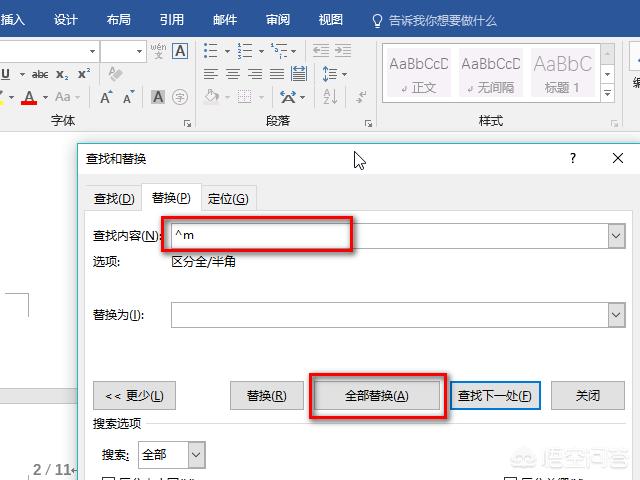Viewport: 640px width, 480px height.
Task: Open the 插入 ribbon tab
Action: click(13, 20)
